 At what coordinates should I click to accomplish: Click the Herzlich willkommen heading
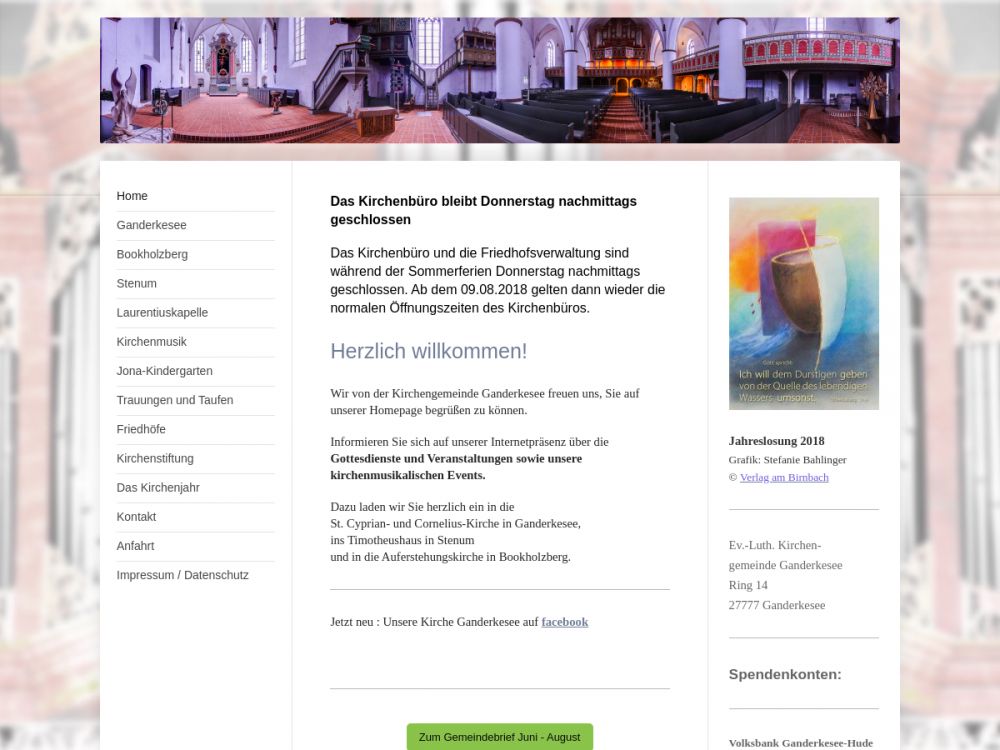(x=428, y=351)
